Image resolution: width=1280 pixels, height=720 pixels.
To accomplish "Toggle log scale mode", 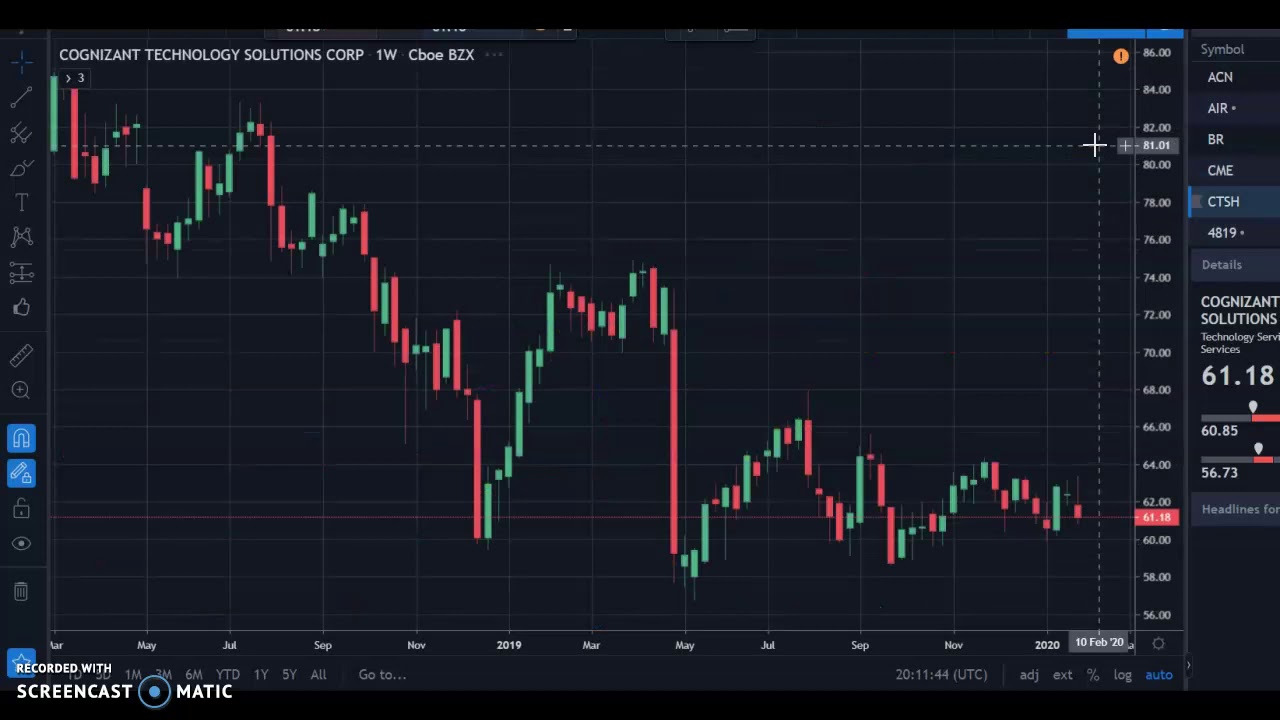I will tap(1123, 675).
